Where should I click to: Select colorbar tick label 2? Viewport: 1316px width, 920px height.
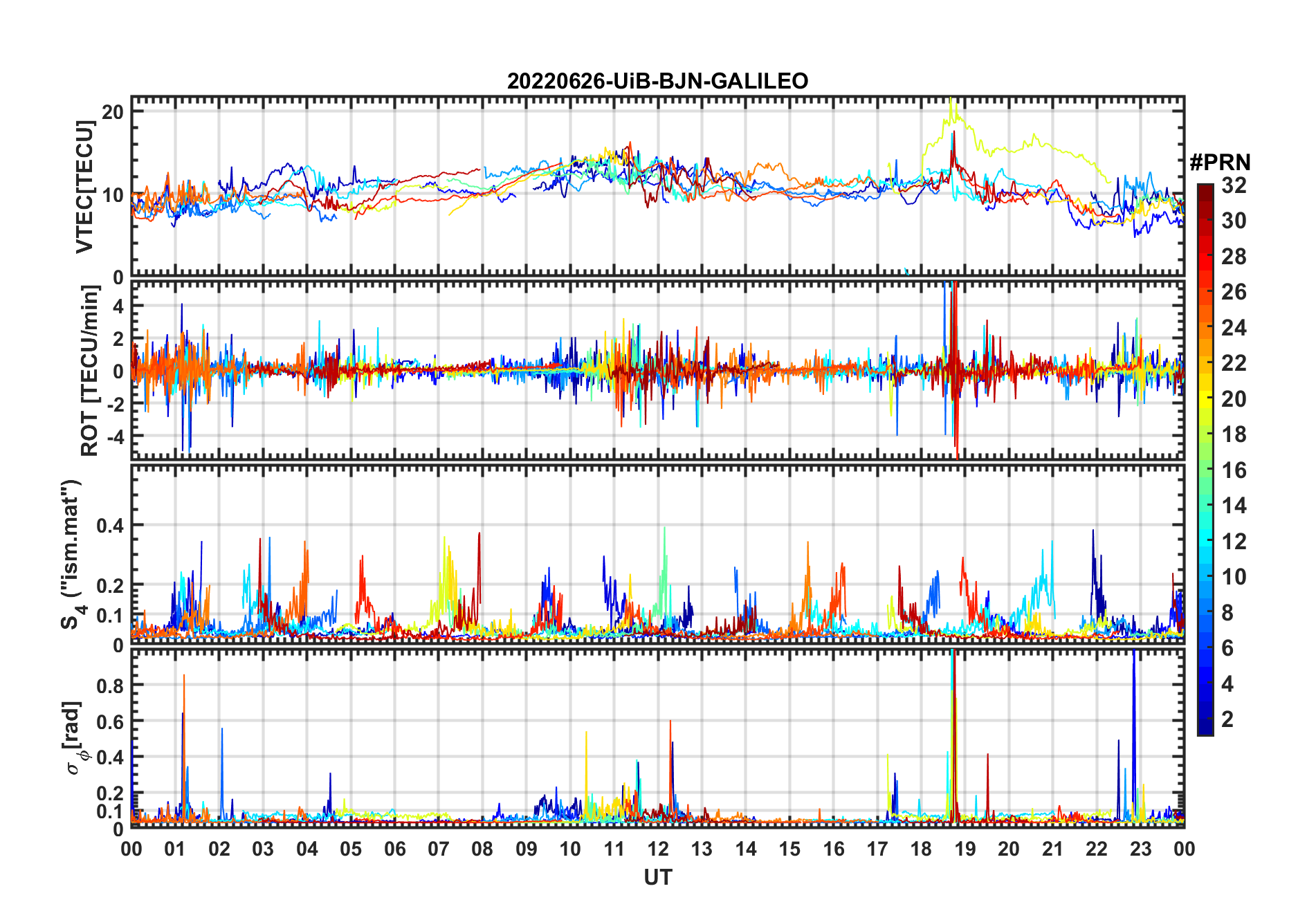(x=1227, y=719)
